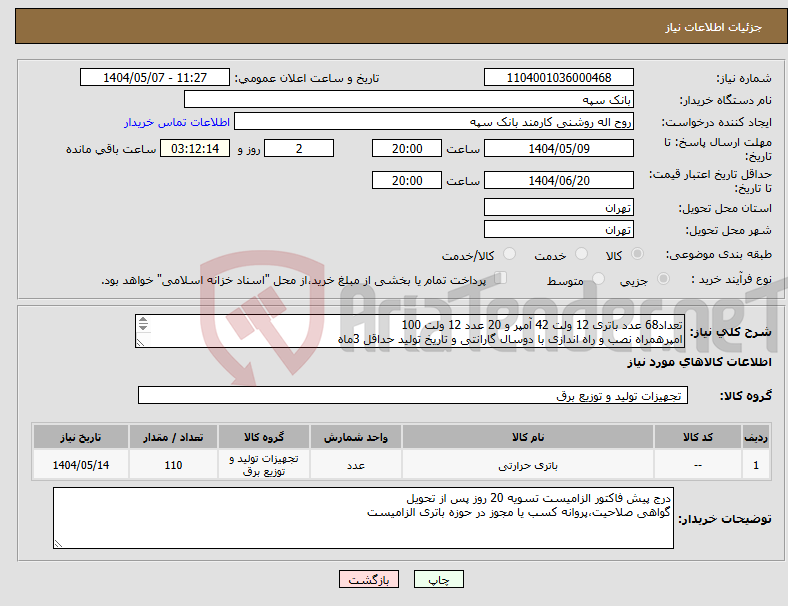788x606 pixels.
Task: Click the quantity cell 110
Action: point(173,465)
